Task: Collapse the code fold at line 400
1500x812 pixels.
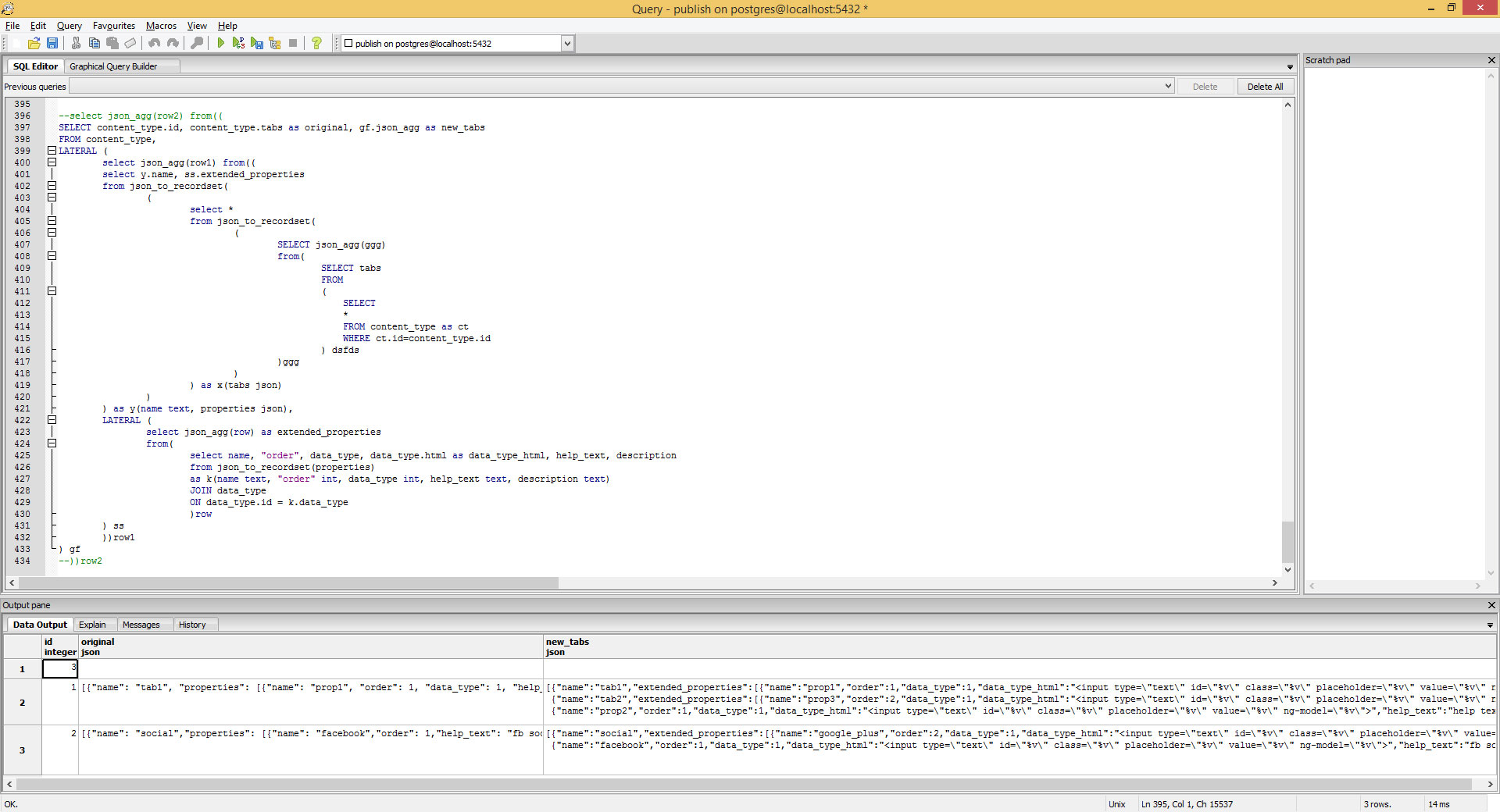Action: (52, 162)
